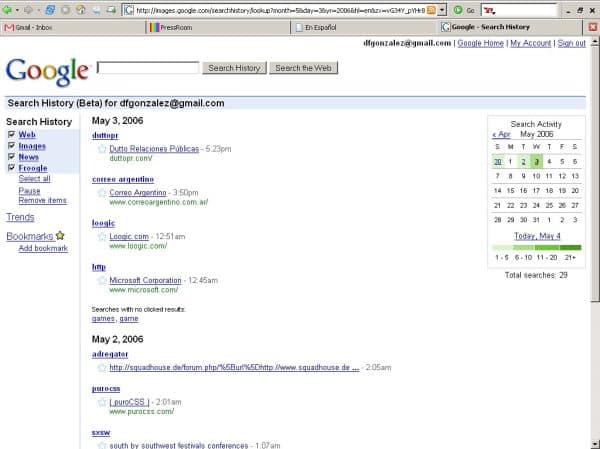Image resolution: width=600 pixels, height=449 pixels.
Task: Switch to the PressRoom tab
Action: [x=218, y=27]
